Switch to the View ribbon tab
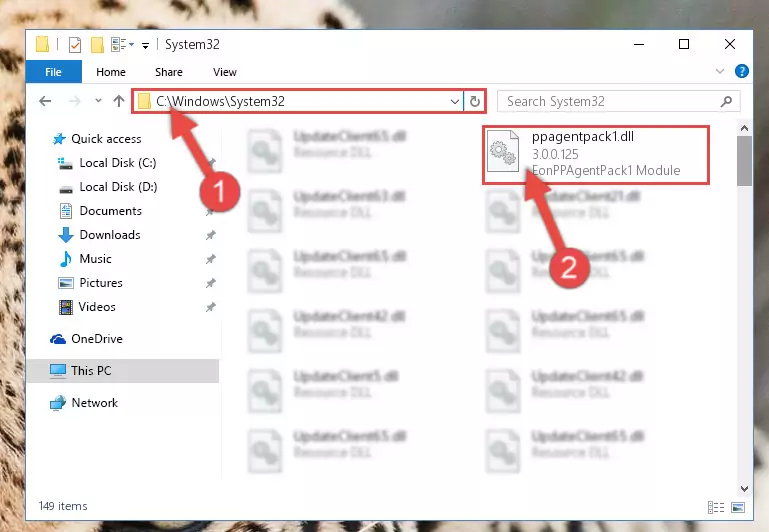This screenshot has height=532, width=769. coord(225,72)
